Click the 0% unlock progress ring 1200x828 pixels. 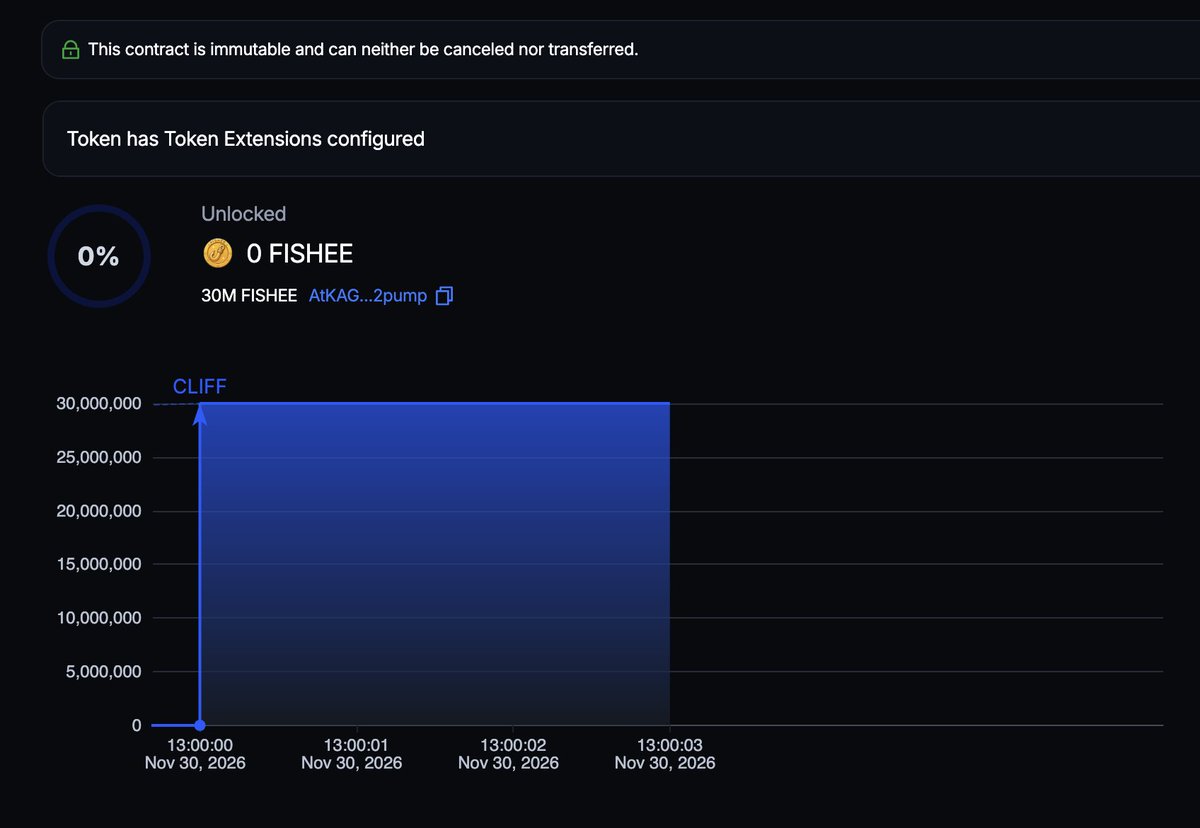(99, 256)
